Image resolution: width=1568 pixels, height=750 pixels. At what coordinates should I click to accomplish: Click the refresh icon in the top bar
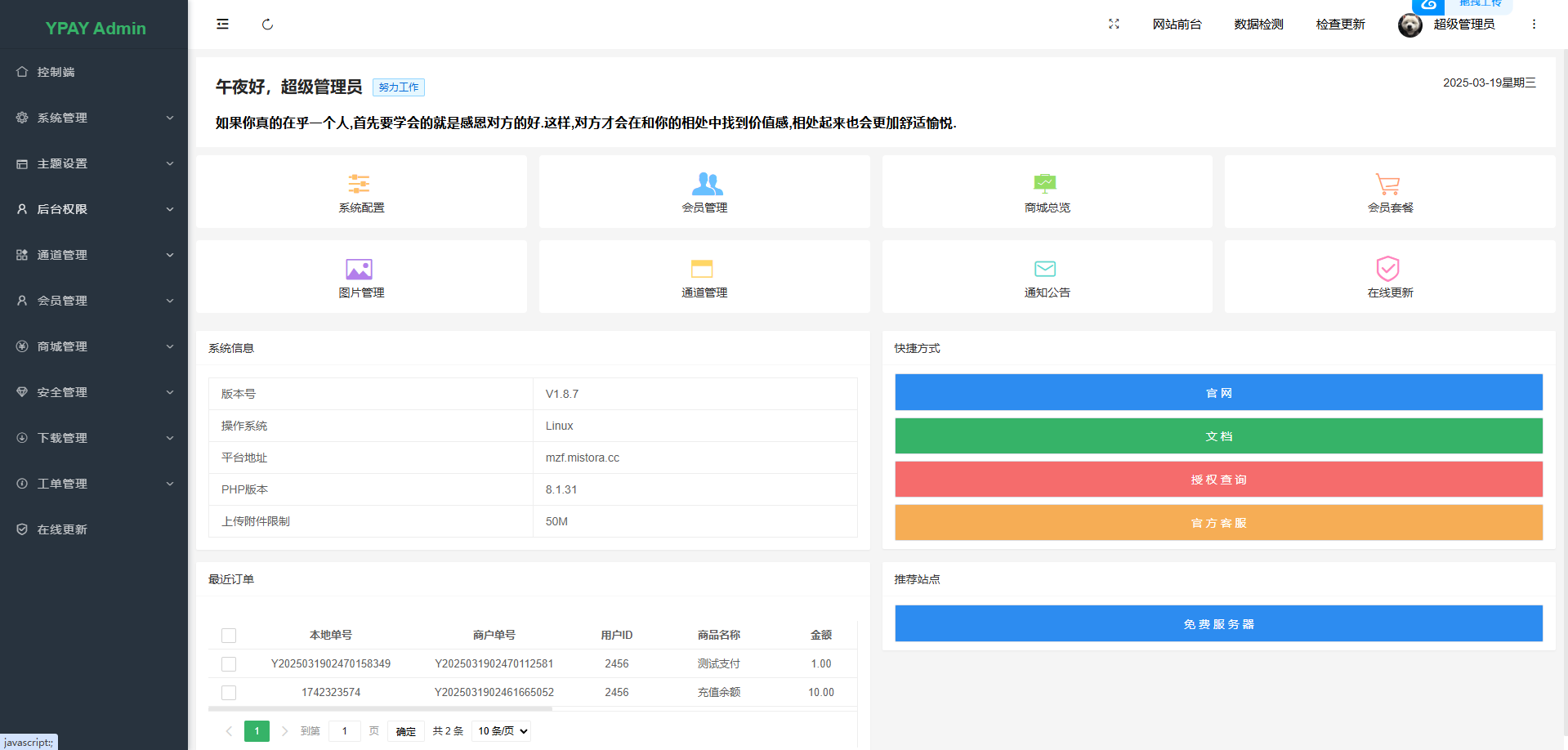[x=267, y=24]
